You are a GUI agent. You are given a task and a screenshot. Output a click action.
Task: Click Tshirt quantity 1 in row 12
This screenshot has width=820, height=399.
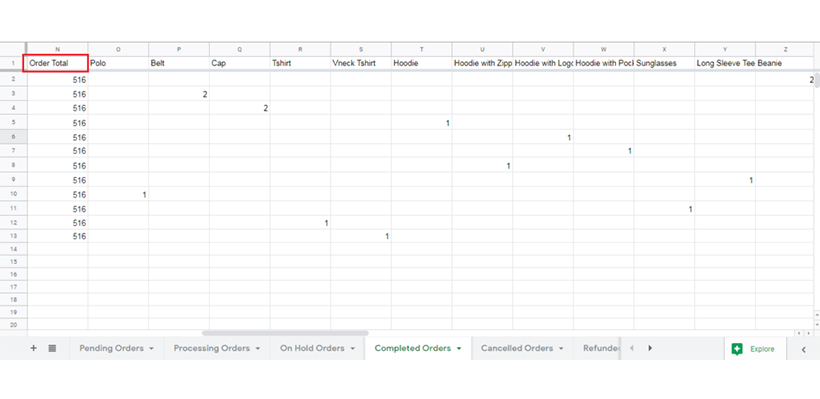click(x=326, y=223)
